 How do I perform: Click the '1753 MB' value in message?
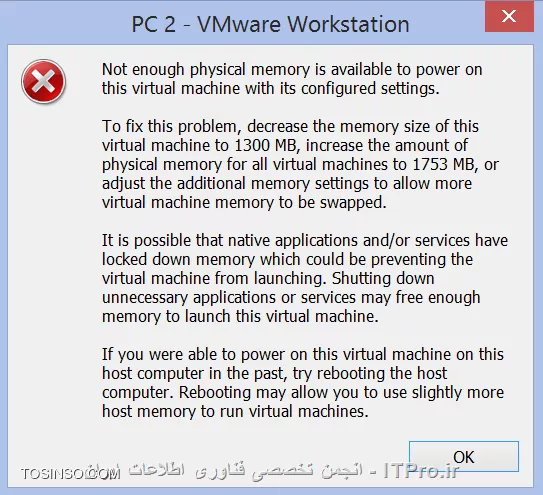[x=443, y=165]
